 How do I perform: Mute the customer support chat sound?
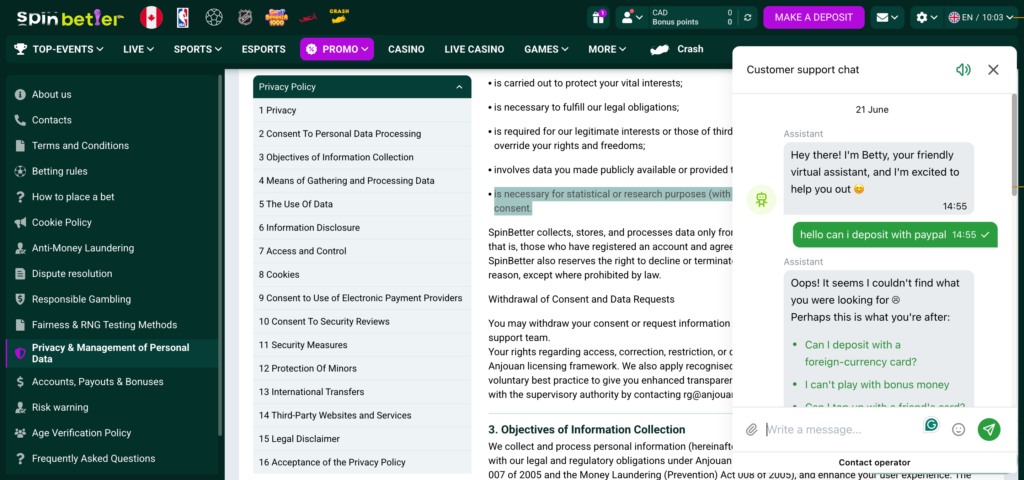point(963,70)
